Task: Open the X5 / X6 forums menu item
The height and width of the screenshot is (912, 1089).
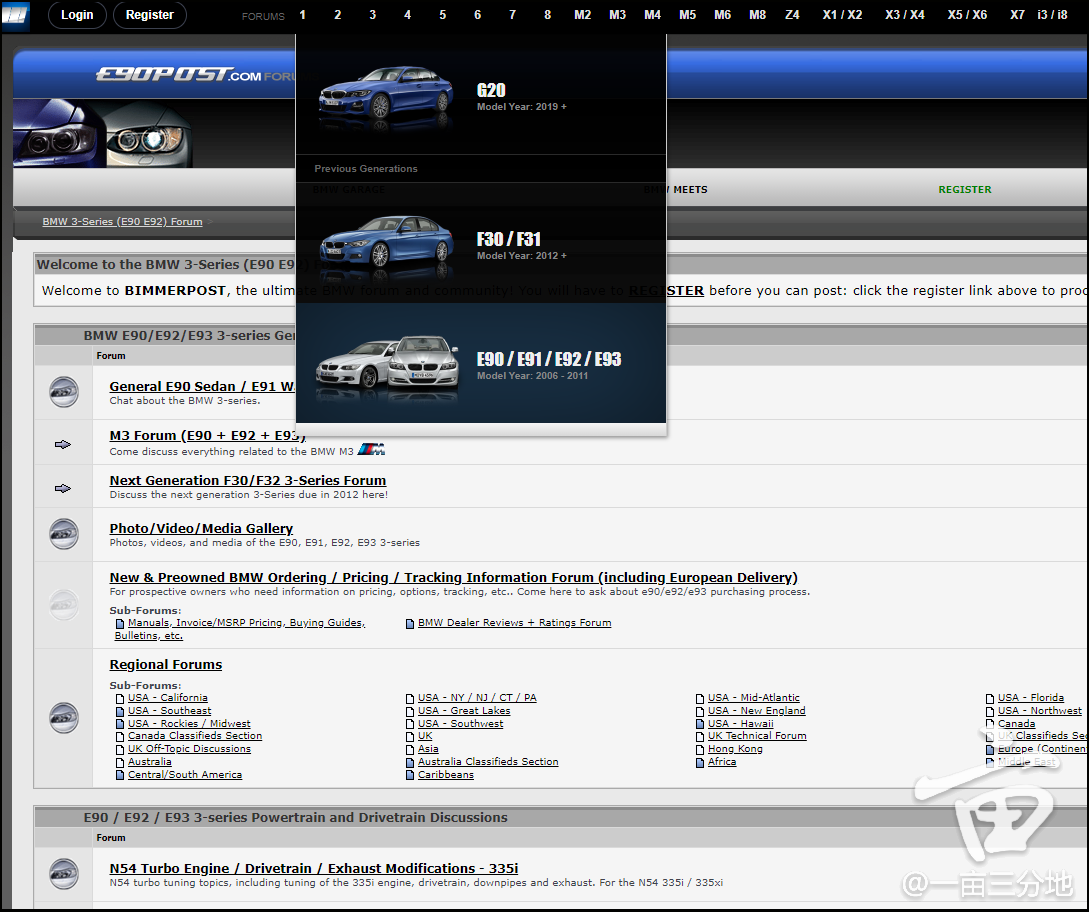Action: (967, 15)
